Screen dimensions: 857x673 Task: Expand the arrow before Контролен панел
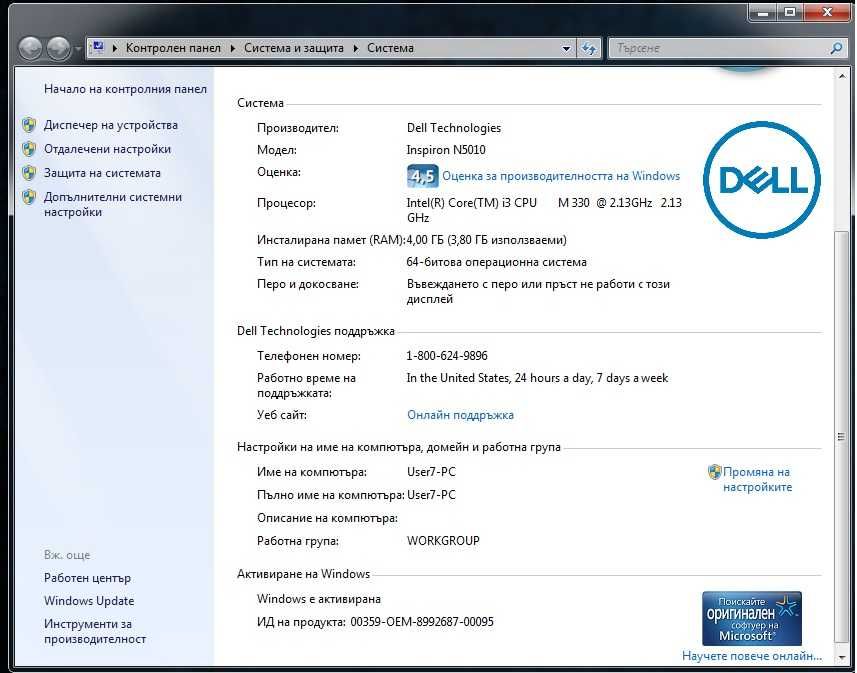[115, 48]
